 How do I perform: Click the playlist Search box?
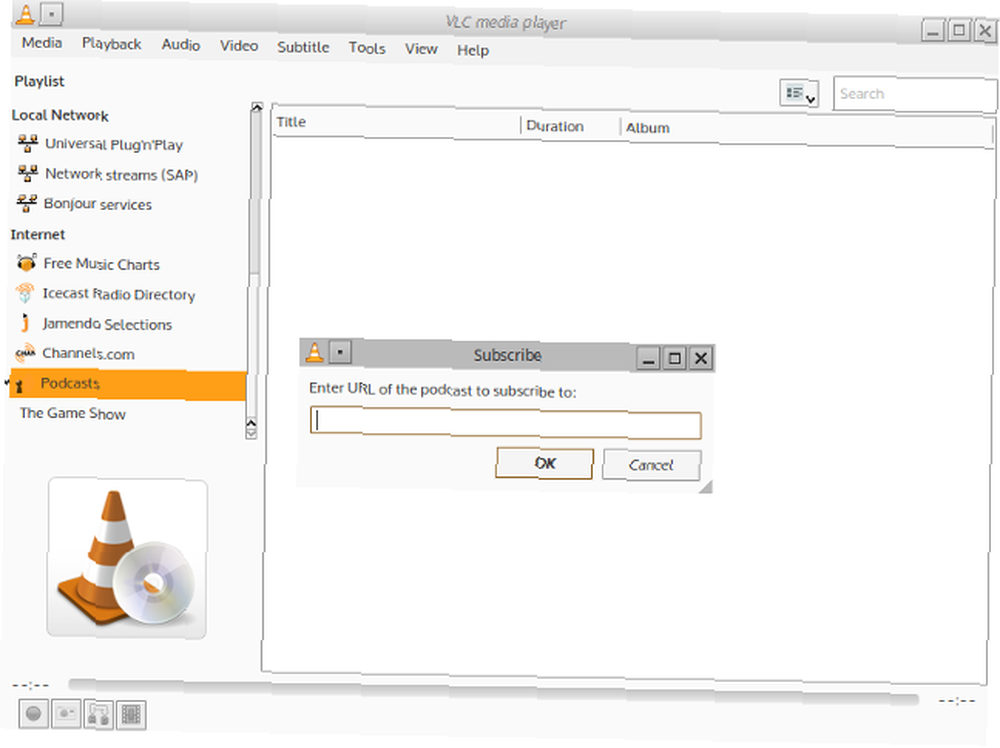(915, 94)
